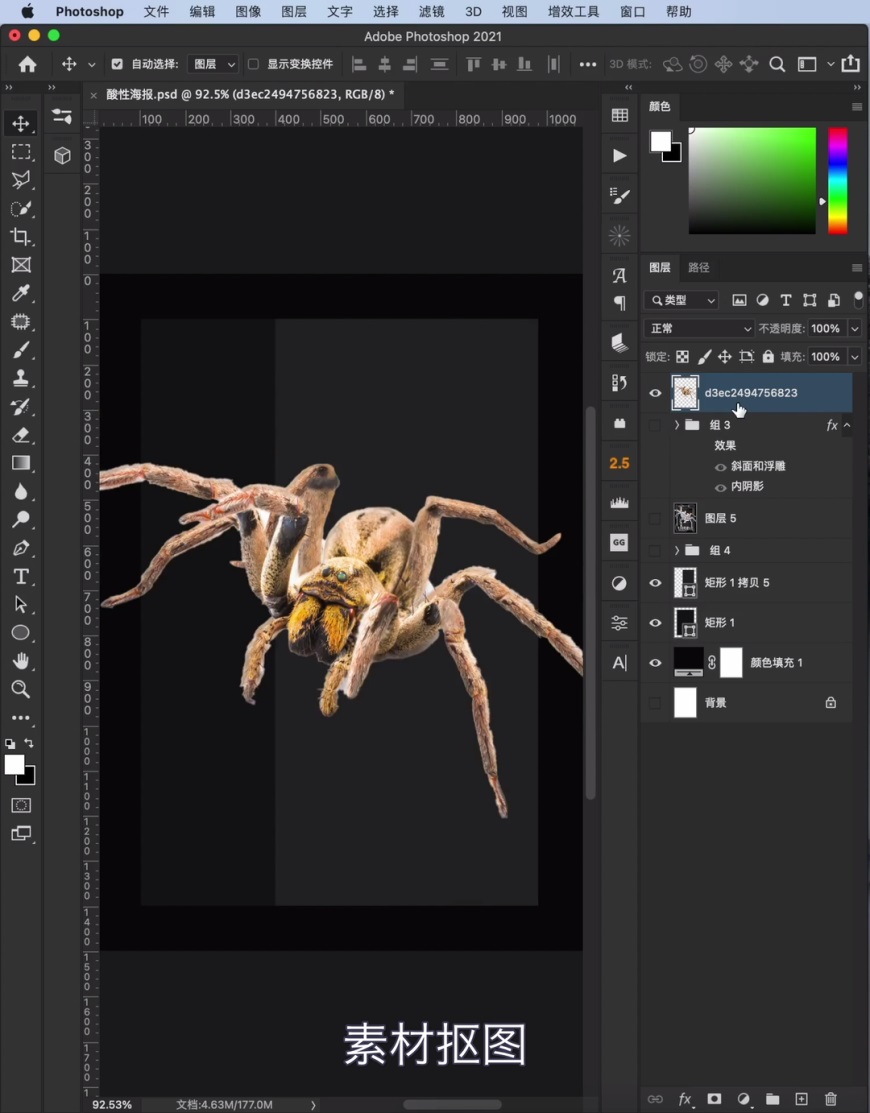Expand the 组 4 group
870x1113 pixels.
[676, 550]
